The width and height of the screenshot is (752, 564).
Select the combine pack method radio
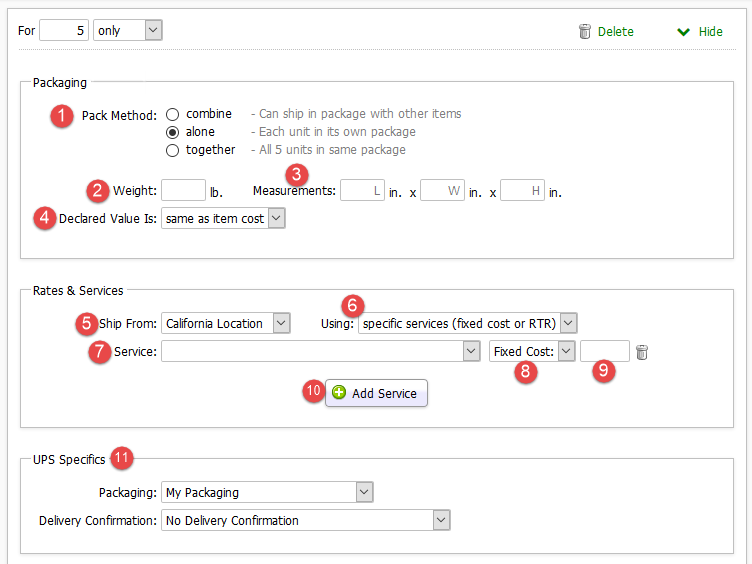click(x=173, y=114)
